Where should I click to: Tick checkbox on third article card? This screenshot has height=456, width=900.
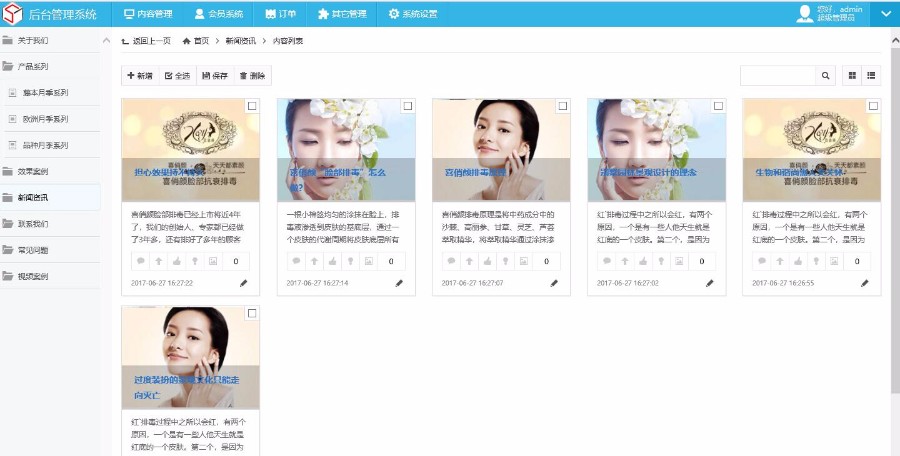[x=562, y=106]
